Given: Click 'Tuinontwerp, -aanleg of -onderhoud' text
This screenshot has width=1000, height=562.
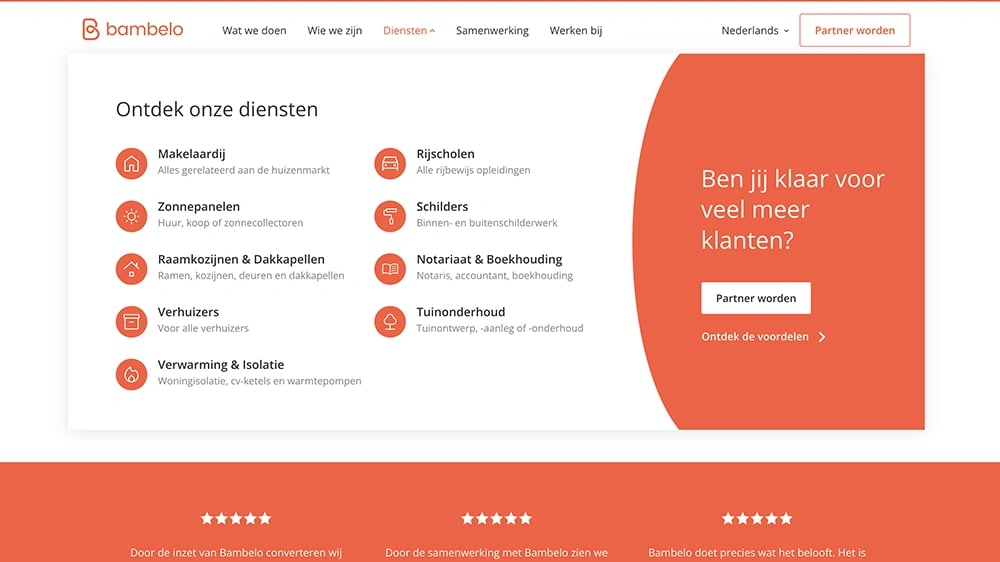Looking at the screenshot, I should pos(499,328).
